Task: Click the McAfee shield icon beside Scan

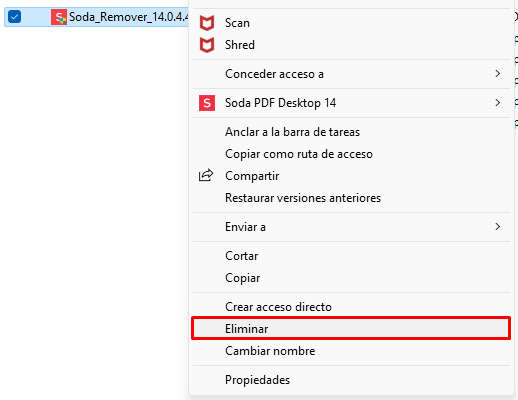Action: (207, 23)
